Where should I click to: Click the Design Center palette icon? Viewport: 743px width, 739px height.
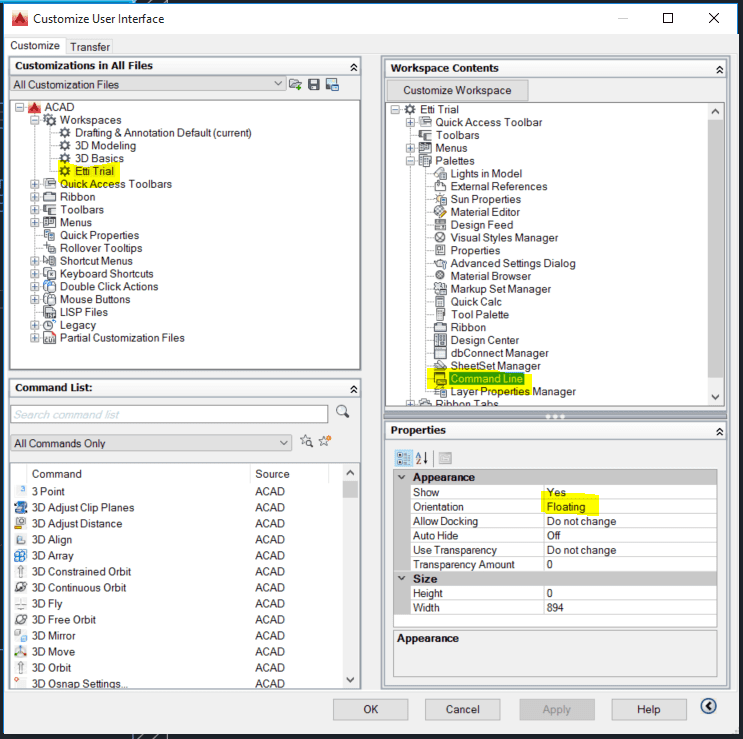click(440, 340)
